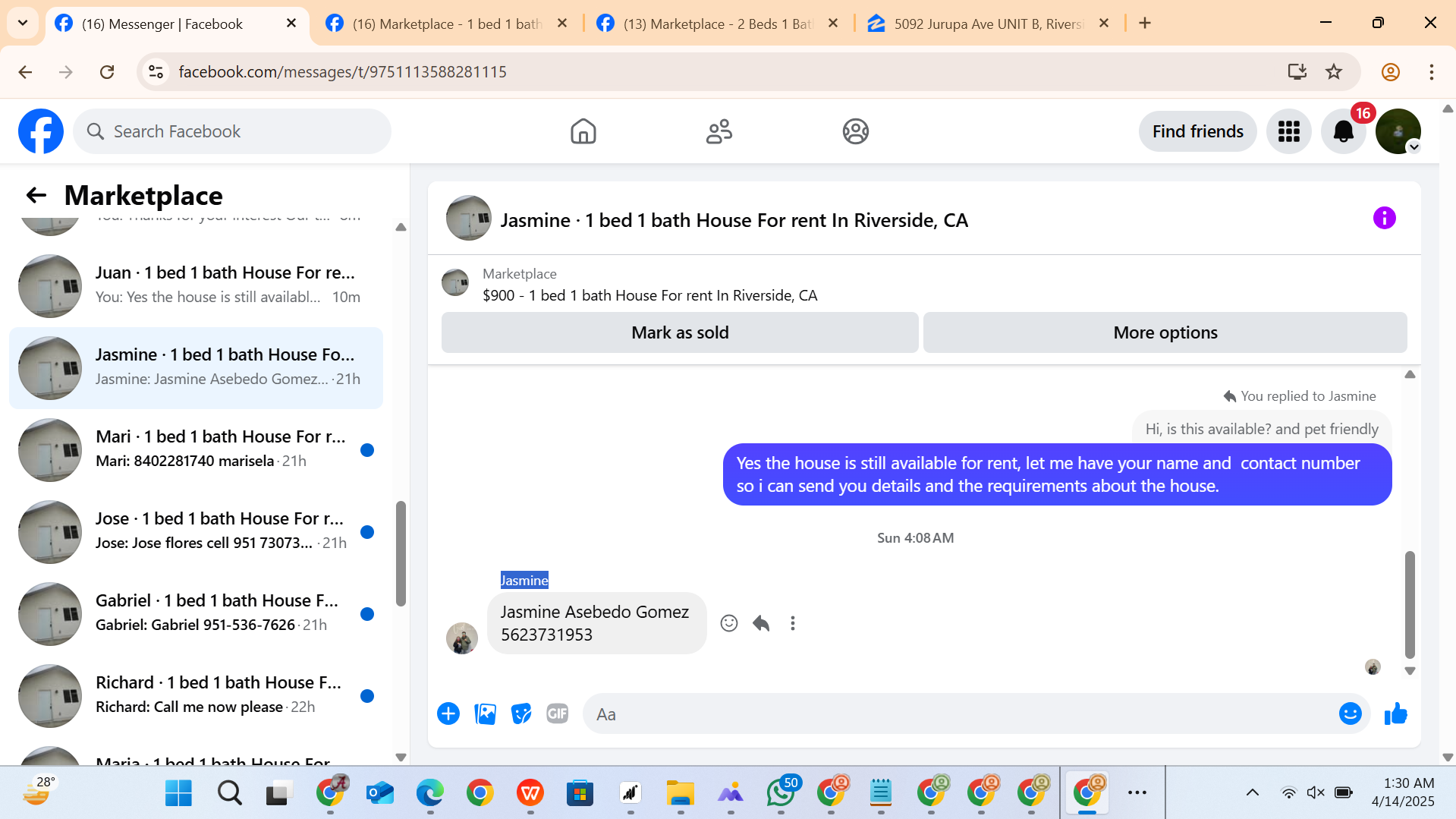Reply to Jasmine's message arrow icon

[761, 623]
